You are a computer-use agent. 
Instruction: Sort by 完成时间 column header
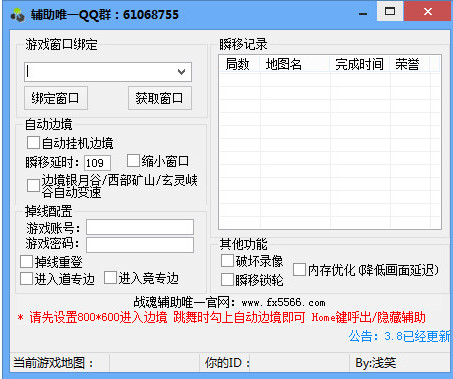click(x=360, y=64)
